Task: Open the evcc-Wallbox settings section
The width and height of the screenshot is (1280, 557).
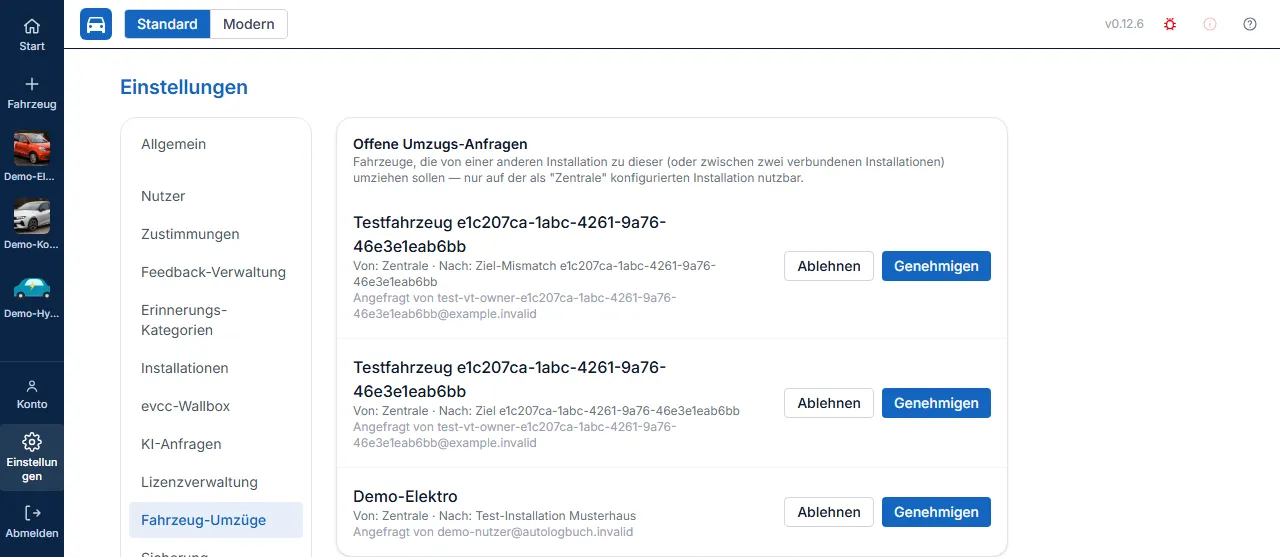Action: (216, 406)
